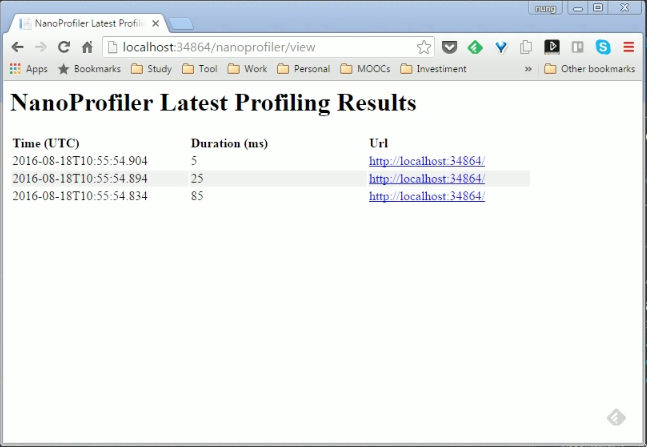Open the link in the 85 ms row
The width and height of the screenshot is (647, 447).
427,196
